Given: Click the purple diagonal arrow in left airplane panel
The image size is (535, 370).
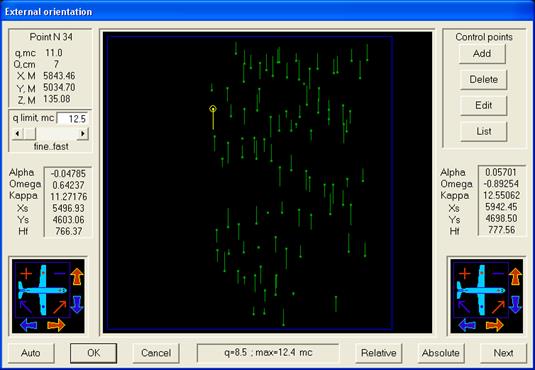Looking at the screenshot, I should 26,307.
